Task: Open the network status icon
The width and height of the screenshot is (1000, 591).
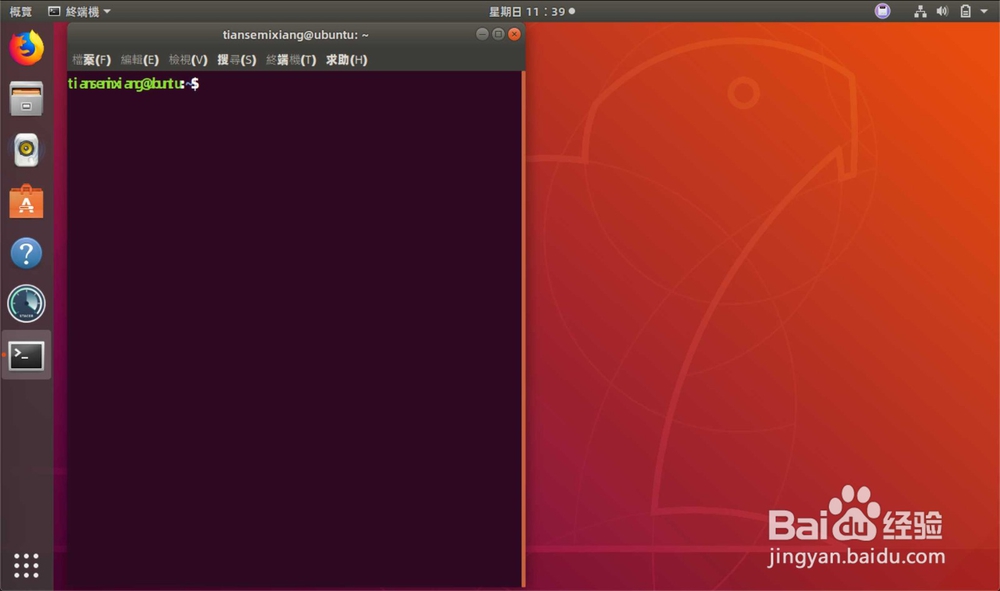Action: coord(920,11)
